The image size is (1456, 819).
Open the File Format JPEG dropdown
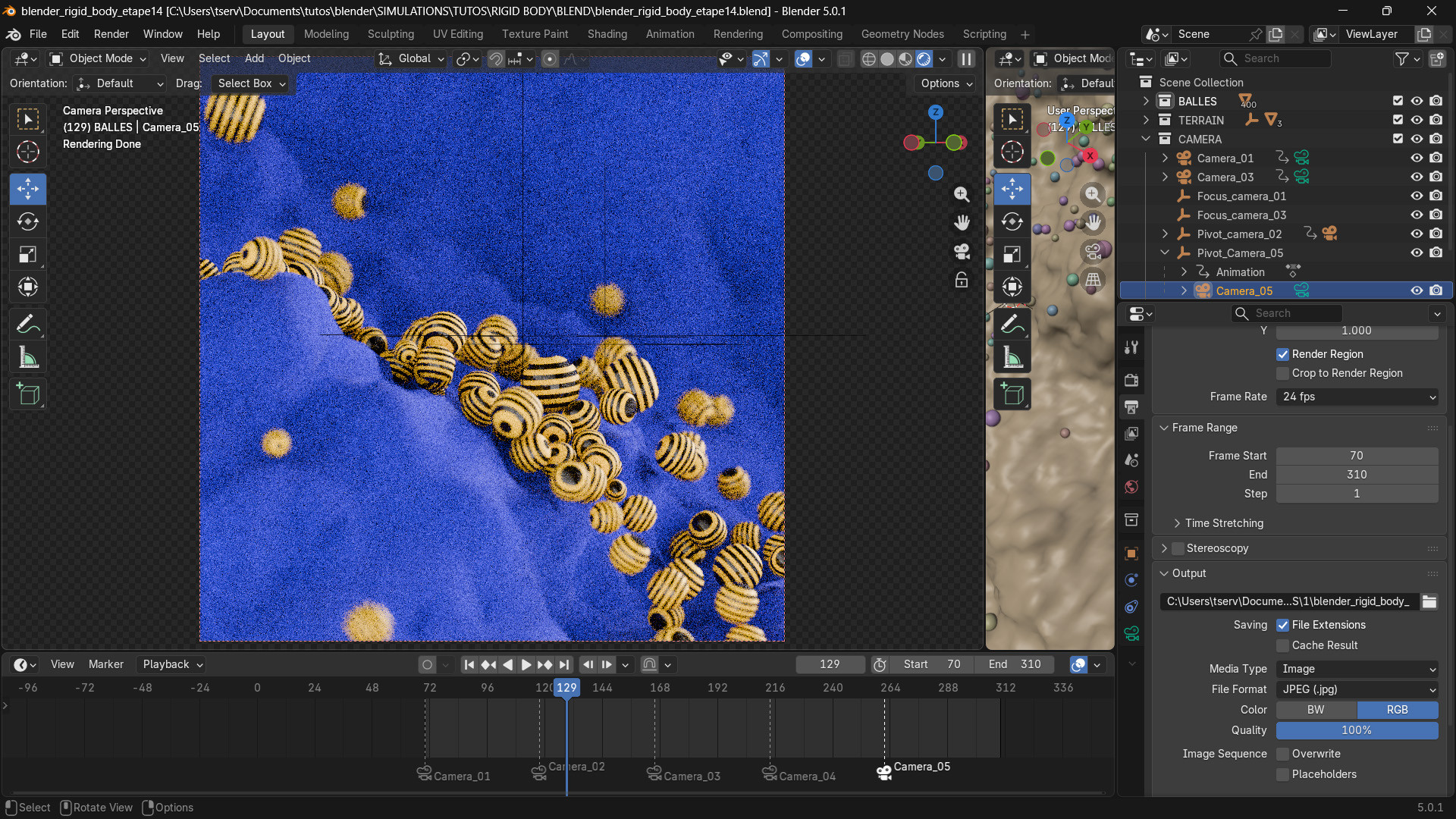pyautogui.click(x=1357, y=689)
